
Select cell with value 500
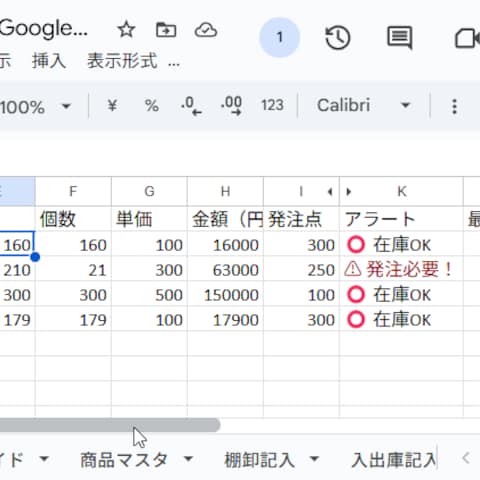point(149,294)
